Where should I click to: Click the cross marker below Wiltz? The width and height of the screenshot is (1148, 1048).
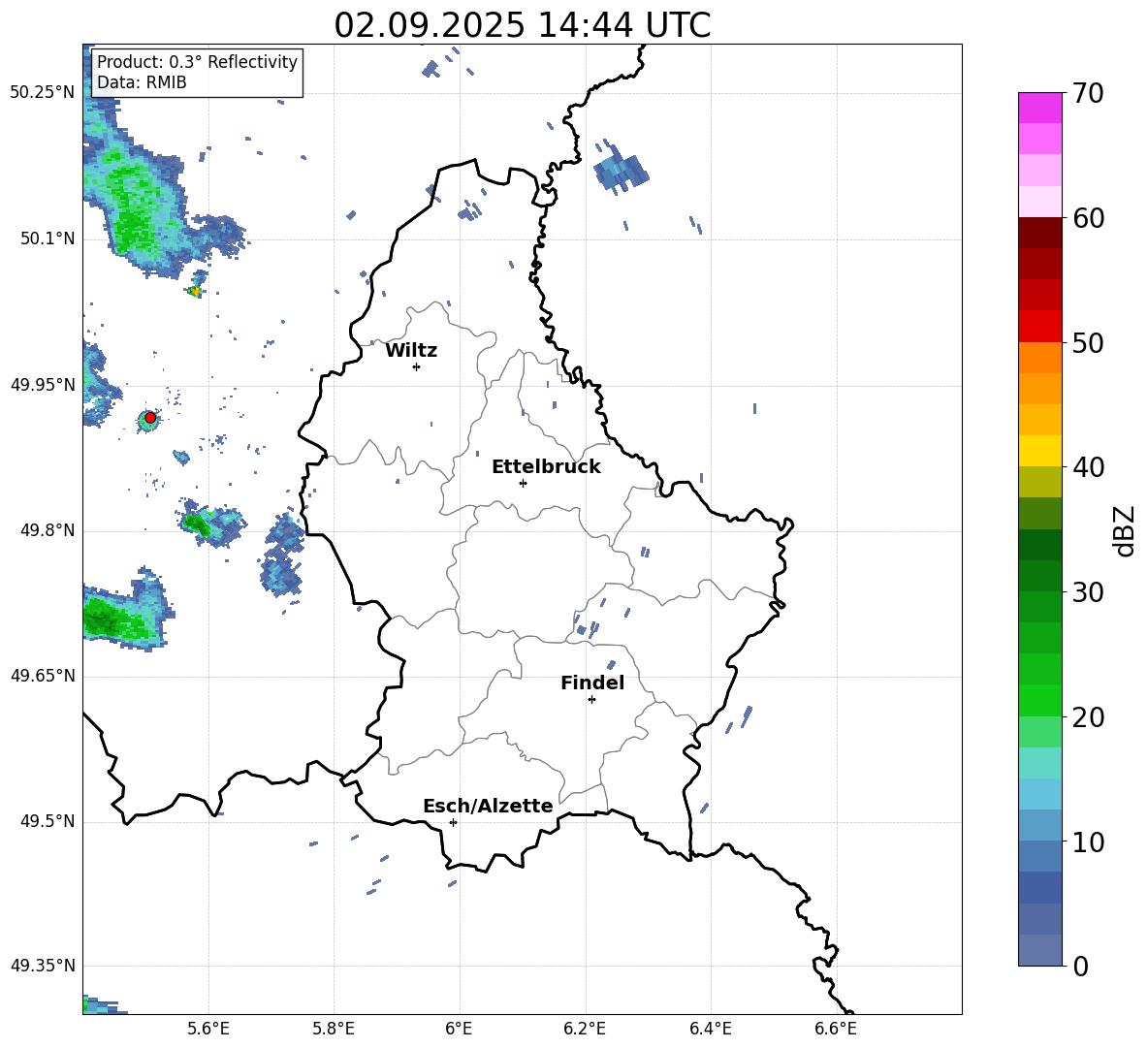click(x=417, y=366)
